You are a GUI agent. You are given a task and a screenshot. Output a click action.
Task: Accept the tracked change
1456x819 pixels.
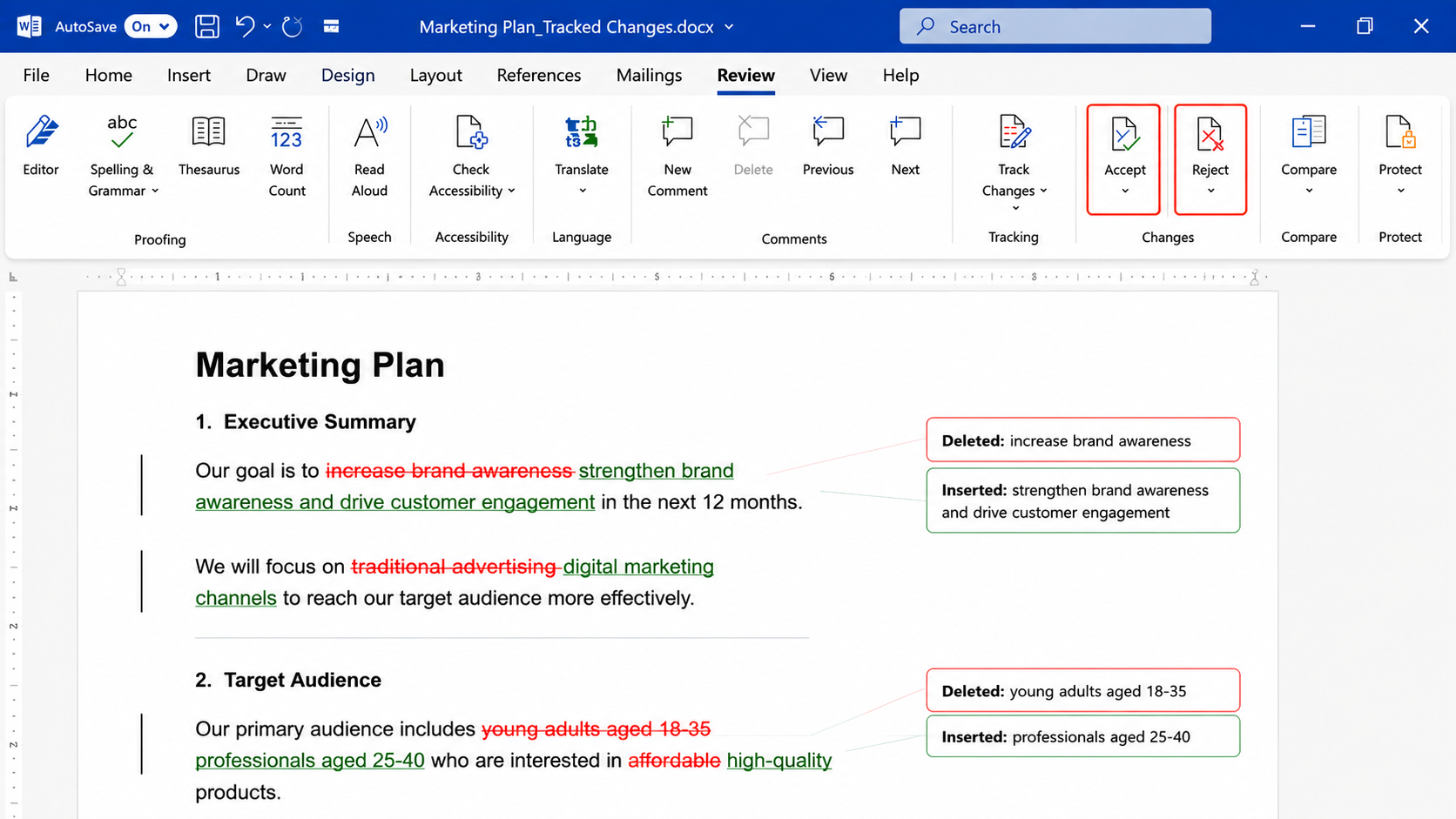tap(1124, 144)
